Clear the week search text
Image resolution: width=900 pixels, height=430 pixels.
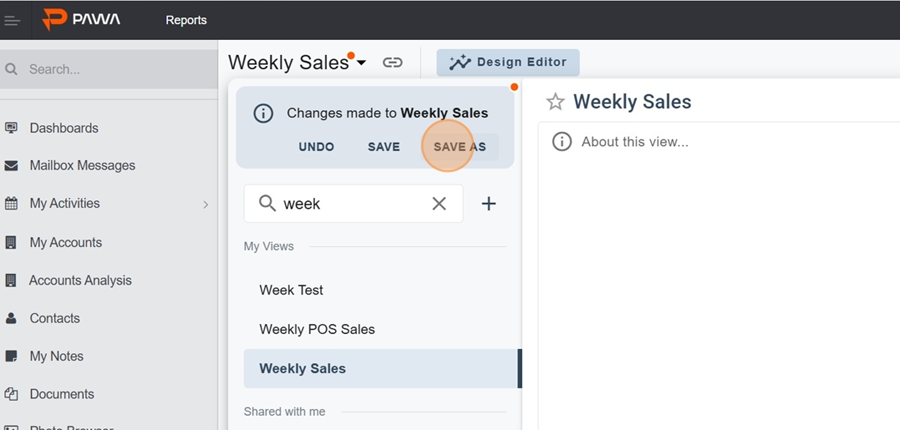coord(439,204)
